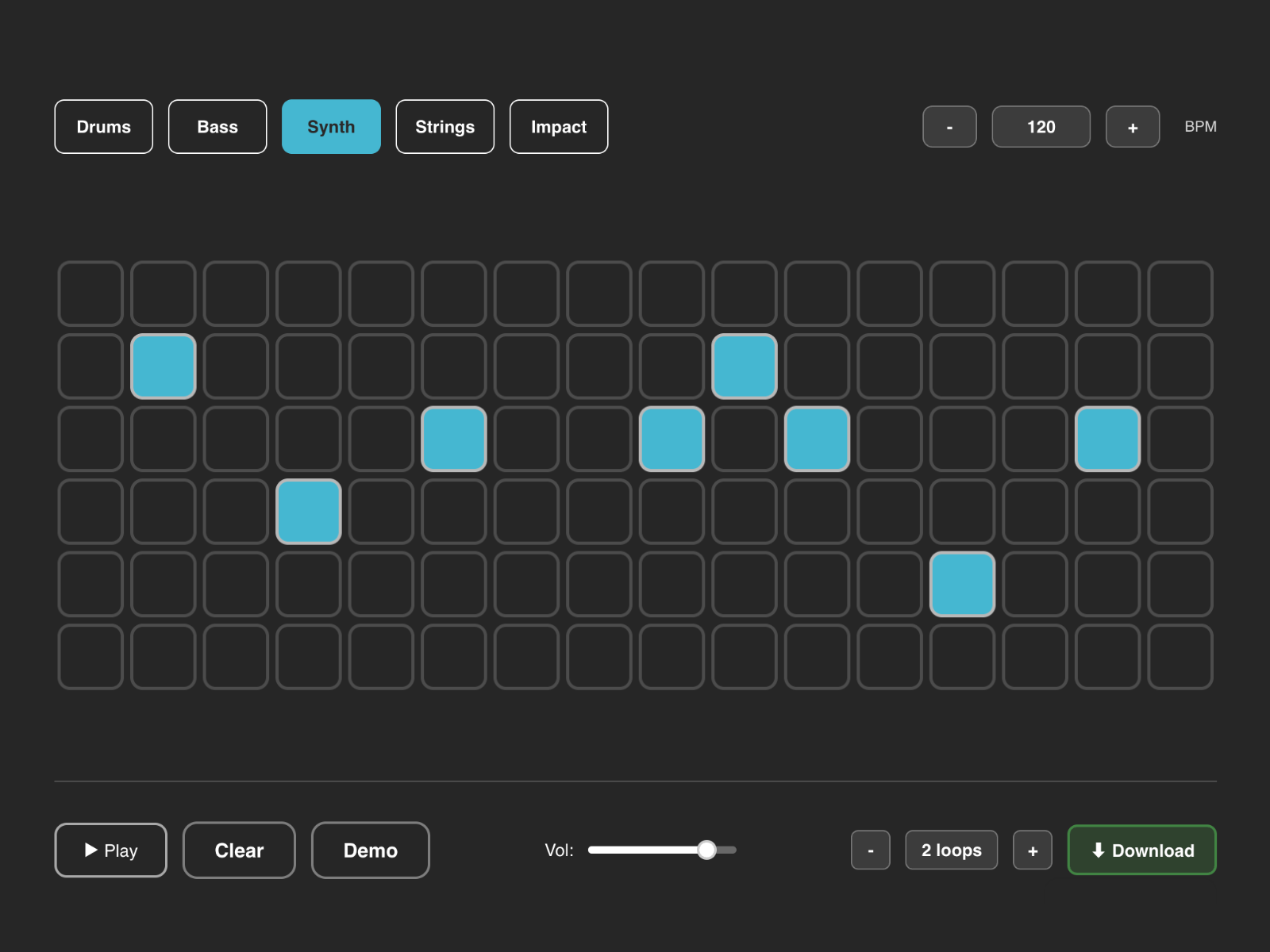The image size is (1270, 952).
Task: Switch to the Drums instrument
Action: pos(103,126)
